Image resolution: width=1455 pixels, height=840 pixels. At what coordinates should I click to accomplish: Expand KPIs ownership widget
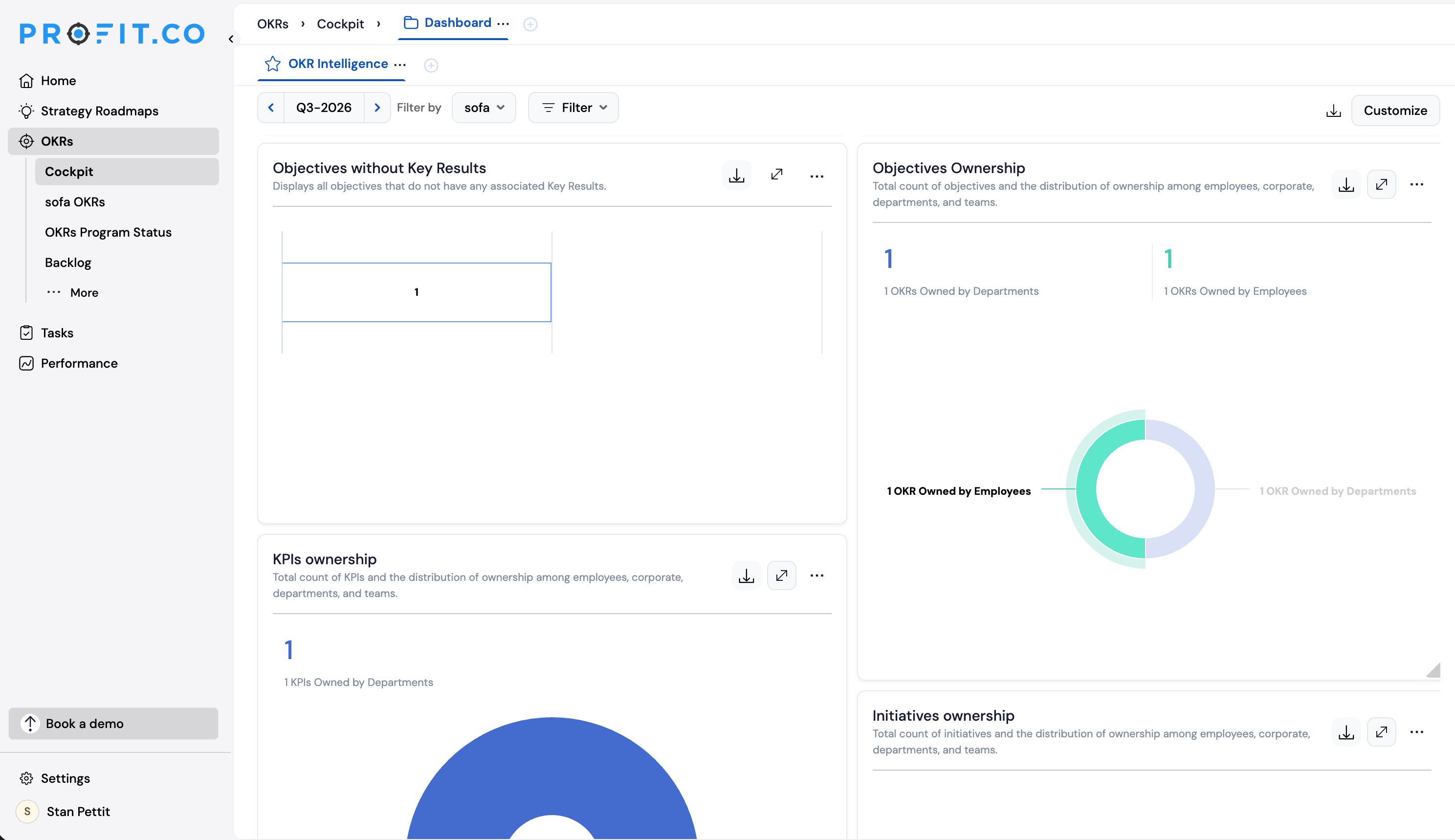point(781,576)
